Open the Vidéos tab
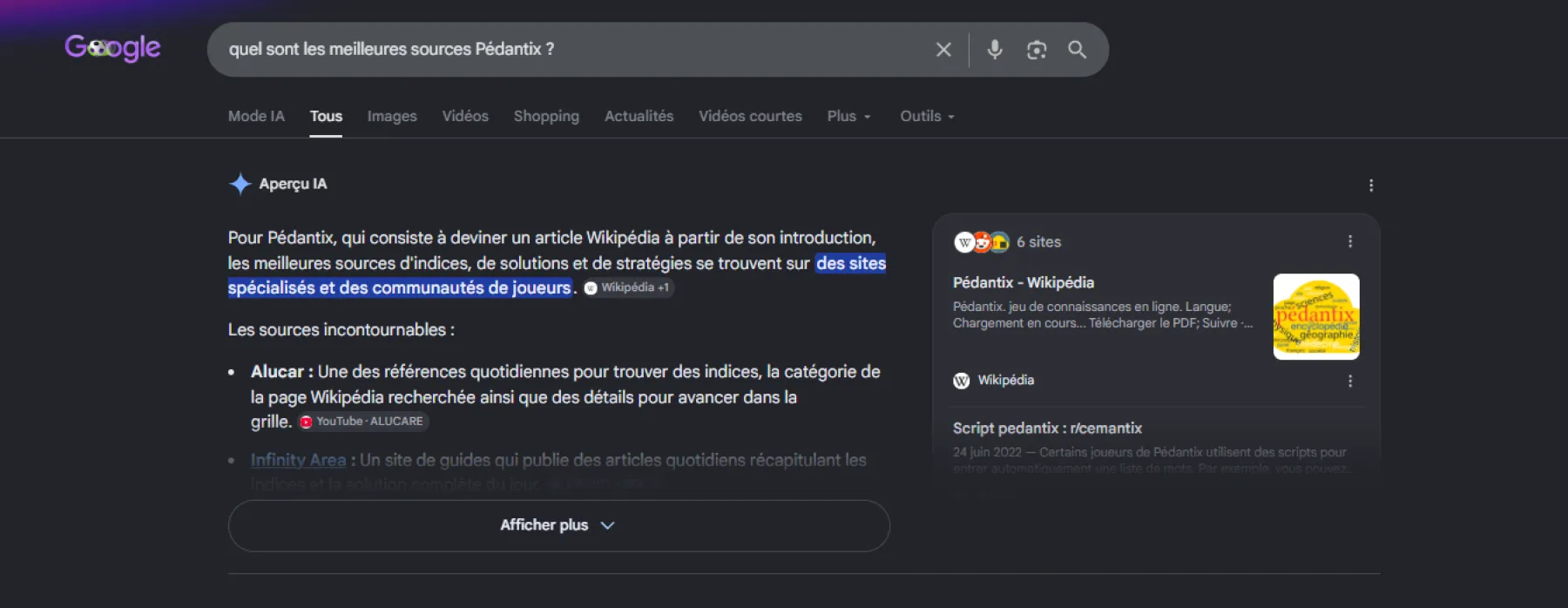Screen dimensions: 1568x608 click(465, 116)
